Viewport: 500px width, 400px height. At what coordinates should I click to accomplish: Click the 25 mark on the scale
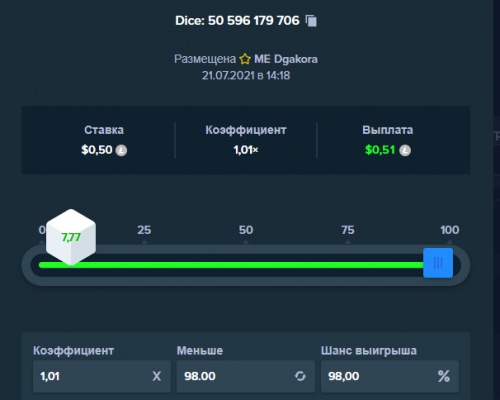pyautogui.click(x=144, y=230)
